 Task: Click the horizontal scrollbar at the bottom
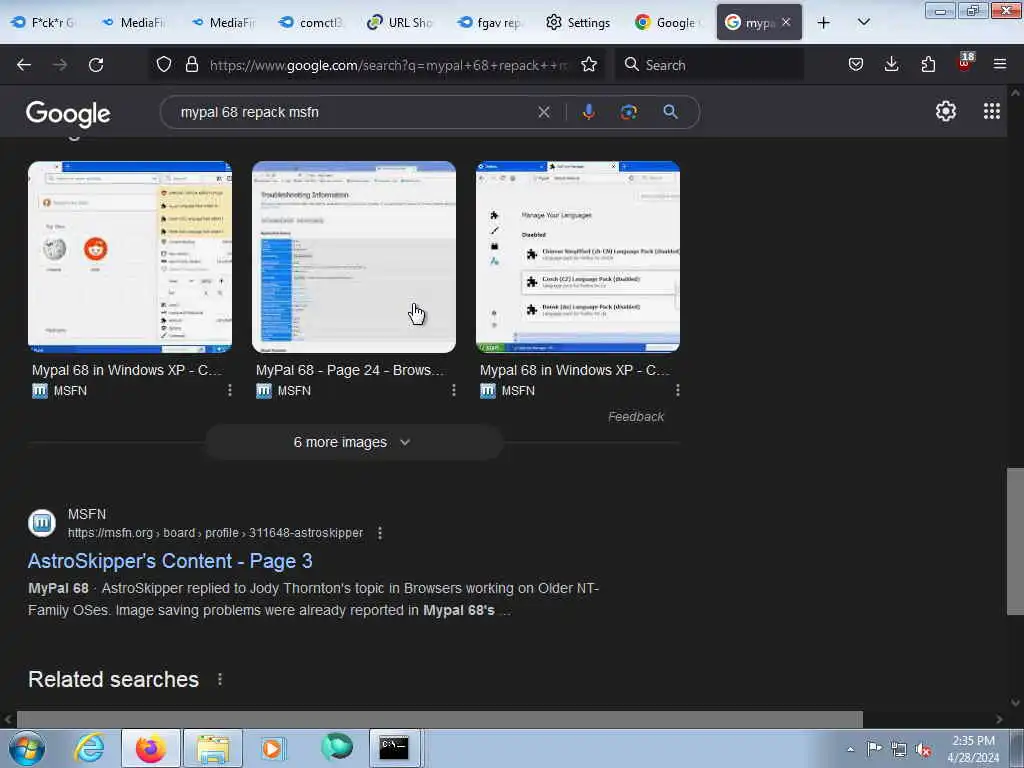point(440,719)
